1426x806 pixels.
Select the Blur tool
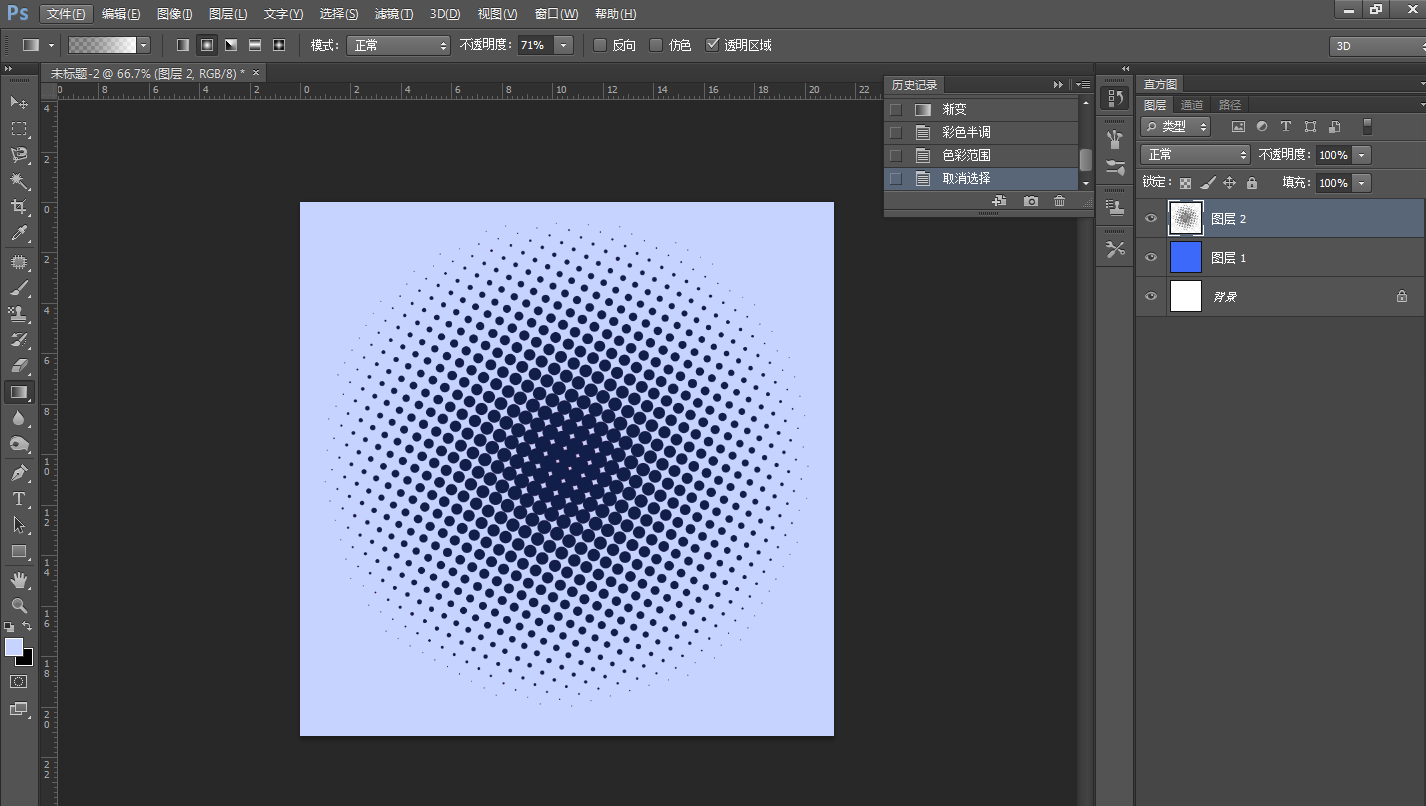pos(19,418)
